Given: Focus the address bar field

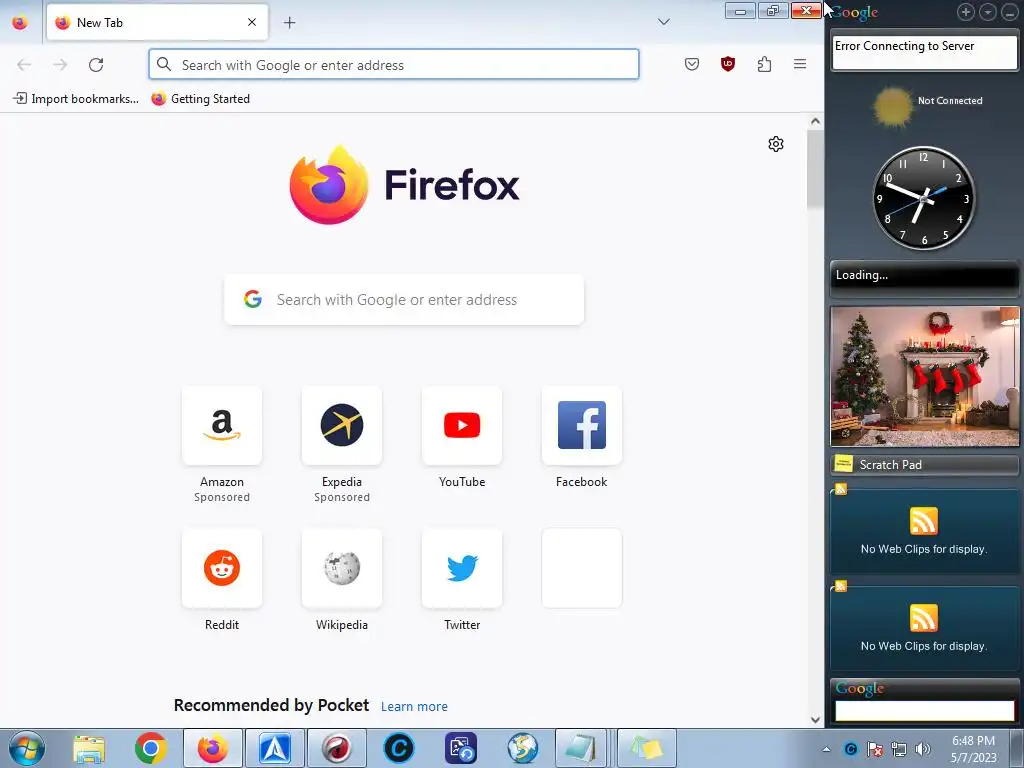Looking at the screenshot, I should pos(394,65).
